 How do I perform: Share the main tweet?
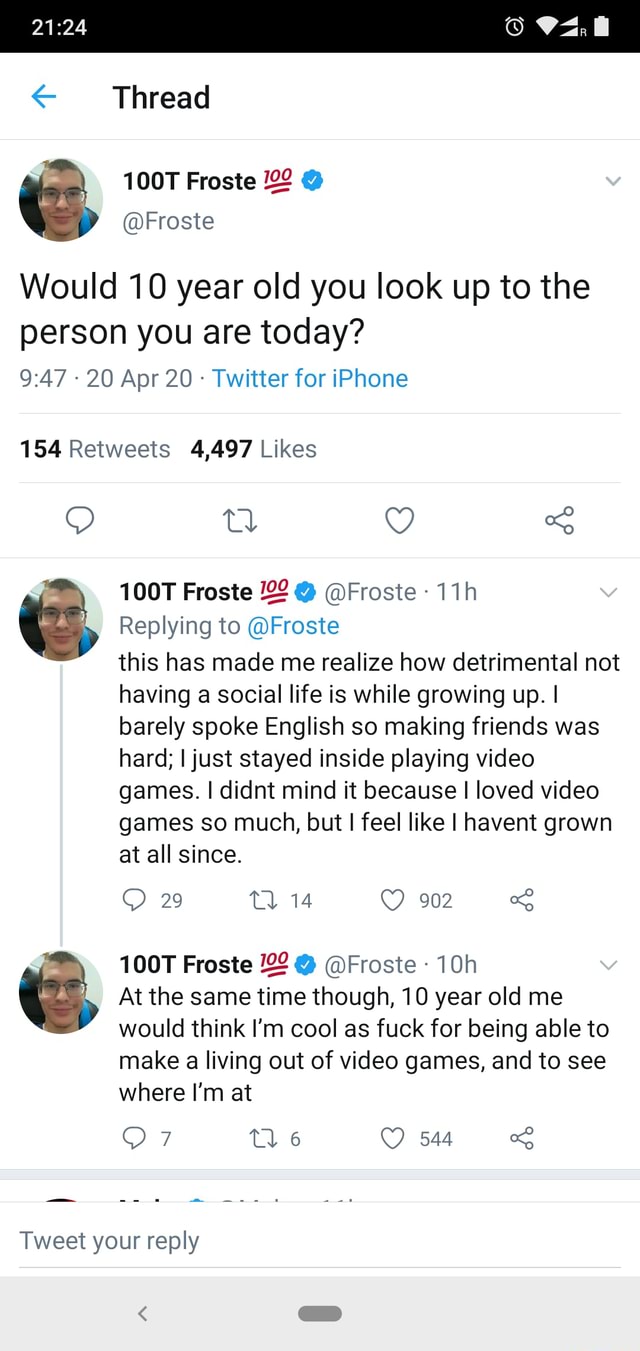pyautogui.click(x=559, y=520)
